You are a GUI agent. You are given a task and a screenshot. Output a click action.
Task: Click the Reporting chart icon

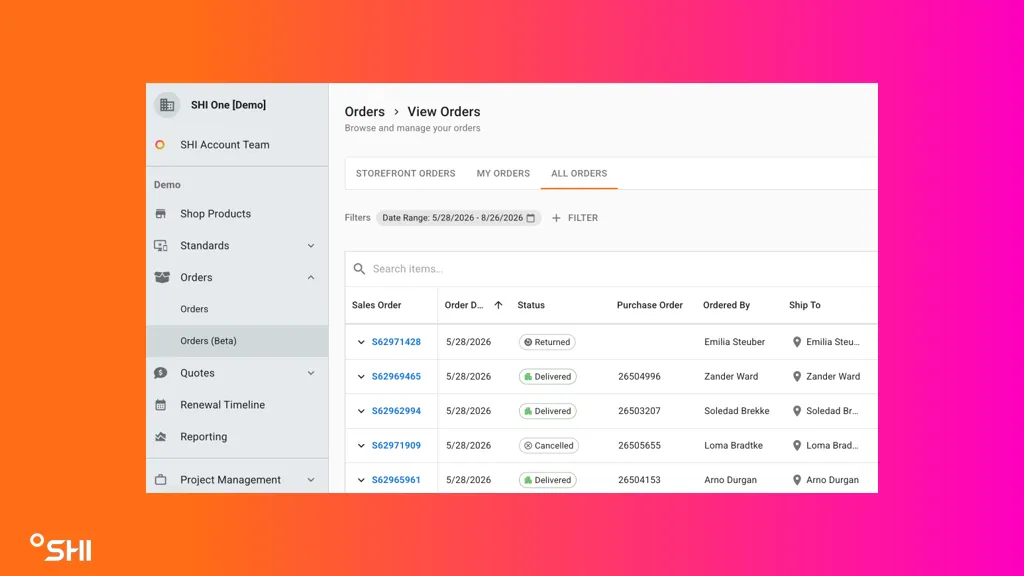pos(161,437)
